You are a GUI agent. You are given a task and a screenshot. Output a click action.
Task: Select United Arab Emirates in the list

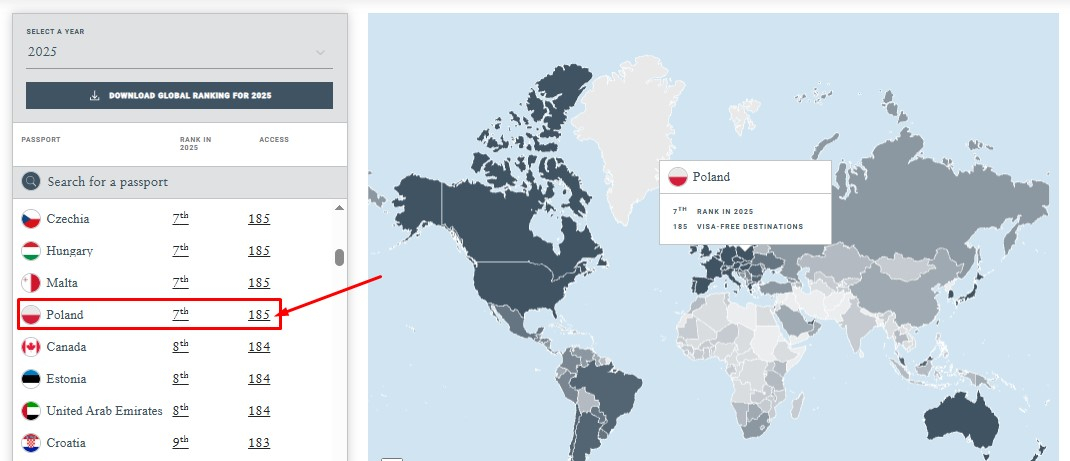coord(104,411)
